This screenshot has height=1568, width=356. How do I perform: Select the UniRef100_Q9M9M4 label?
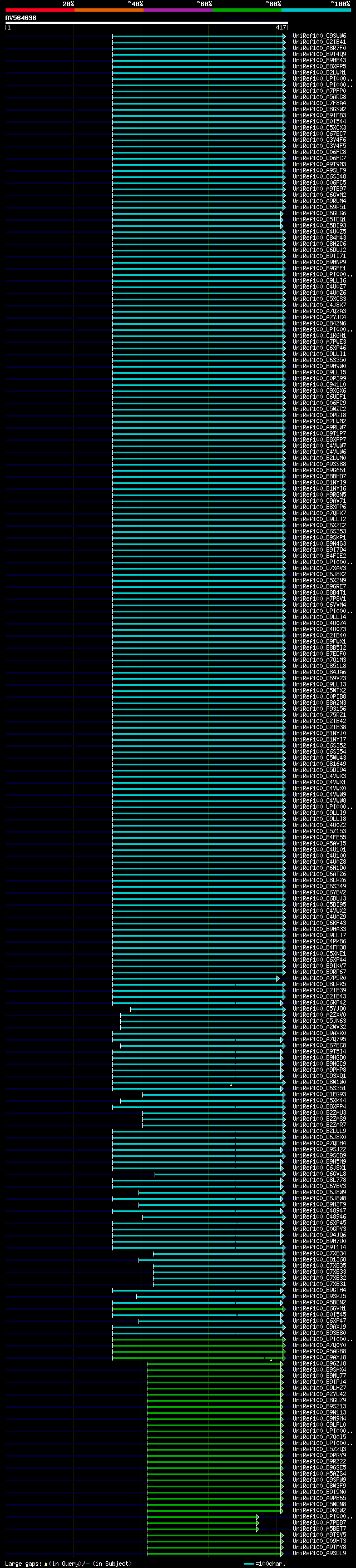pyautogui.click(x=319, y=1418)
